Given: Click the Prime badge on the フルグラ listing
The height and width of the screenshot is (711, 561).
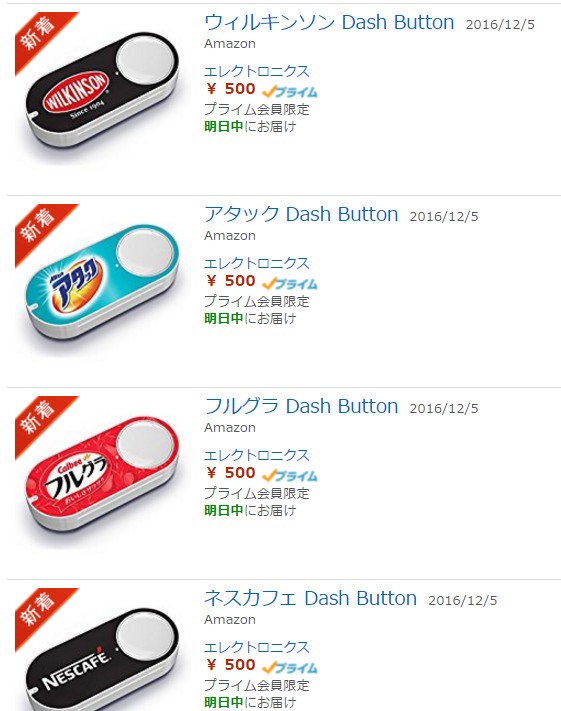Looking at the screenshot, I should coord(290,476).
